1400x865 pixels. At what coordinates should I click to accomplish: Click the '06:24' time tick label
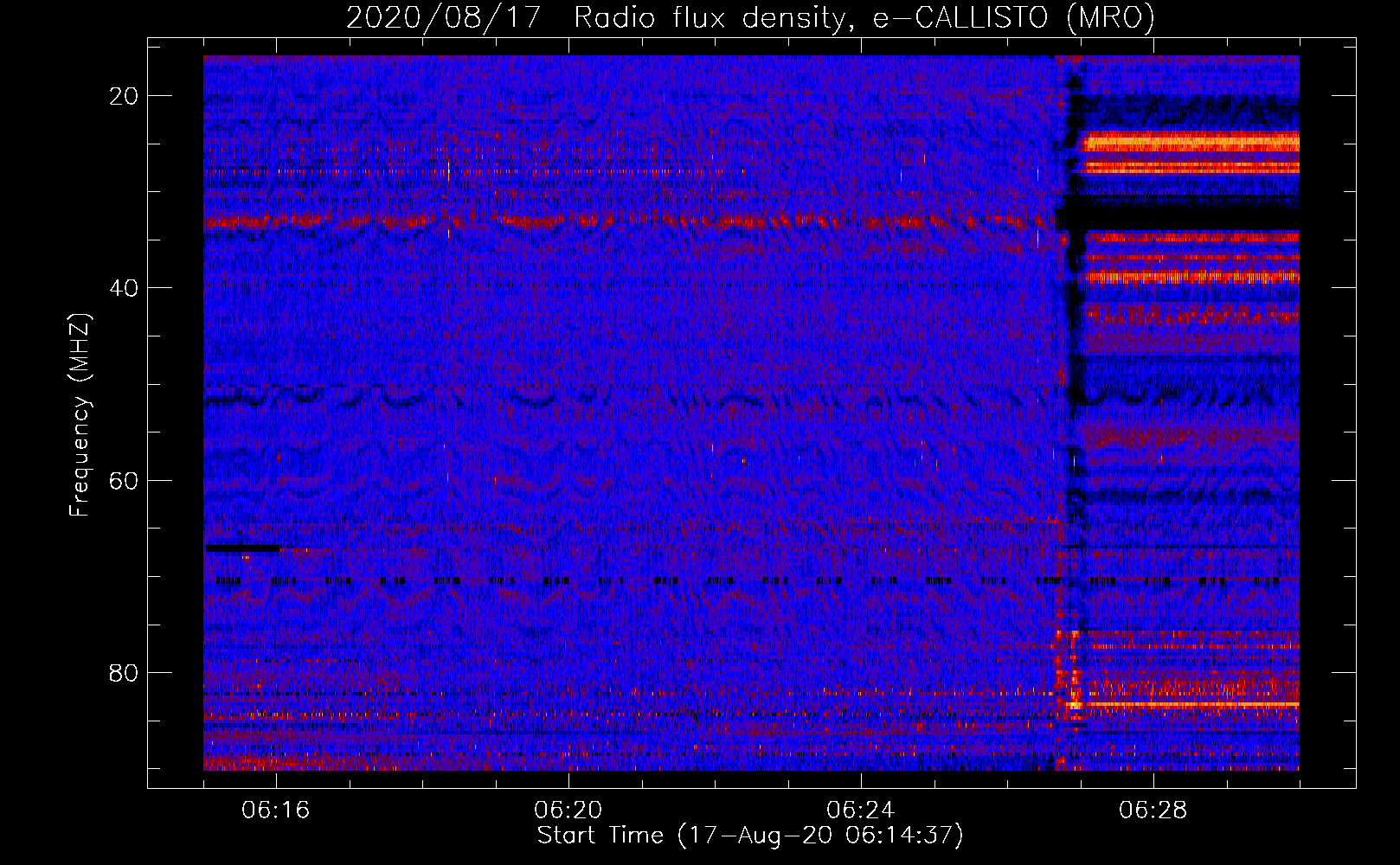(x=861, y=811)
